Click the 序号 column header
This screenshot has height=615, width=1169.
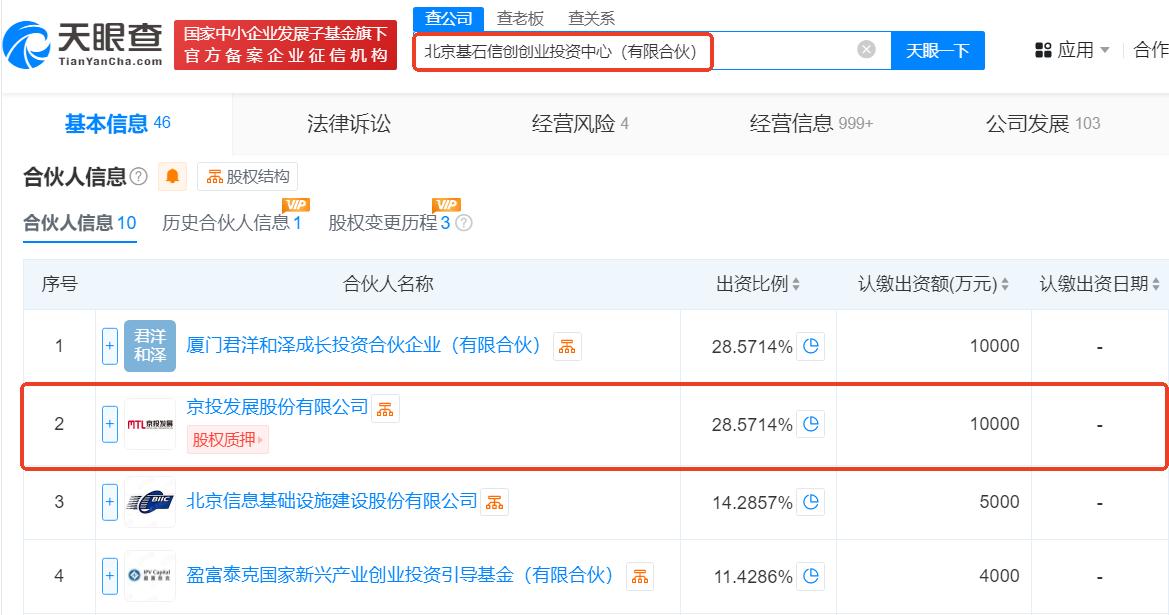tap(60, 284)
